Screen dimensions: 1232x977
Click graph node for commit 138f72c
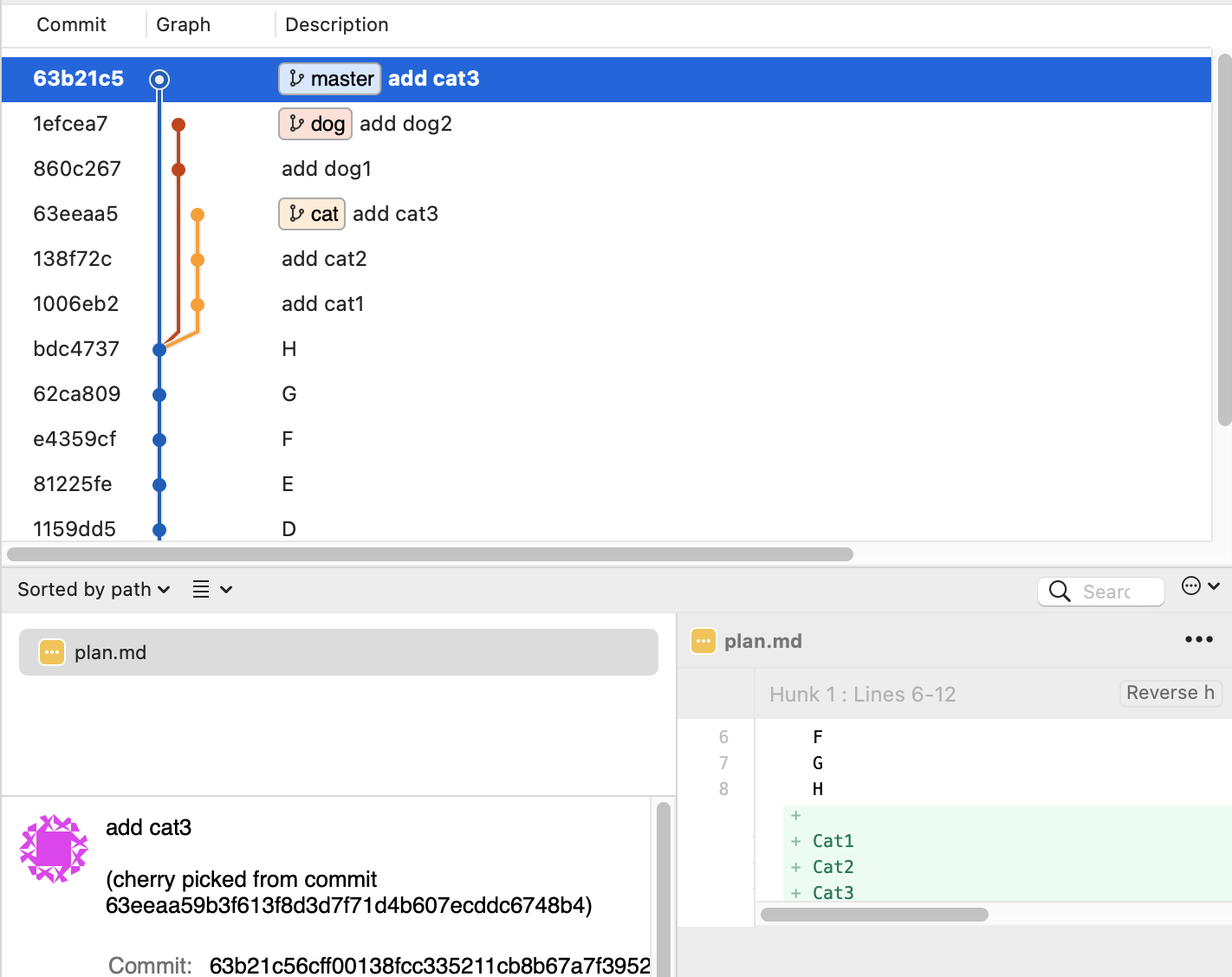[x=198, y=260]
